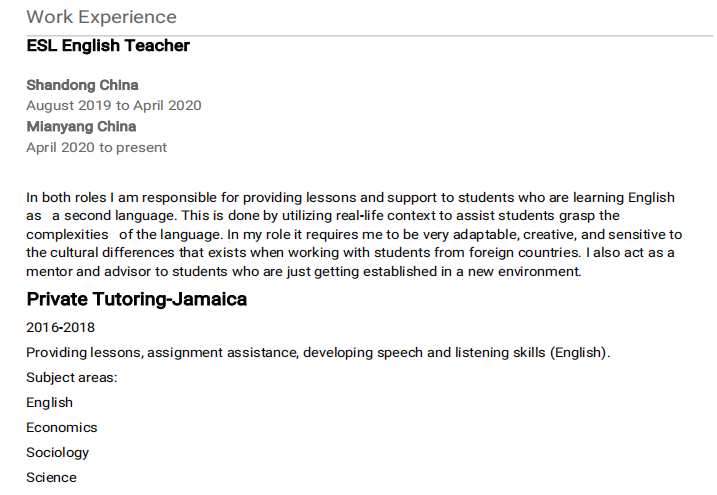Select the Shandong China location text

(x=82, y=85)
